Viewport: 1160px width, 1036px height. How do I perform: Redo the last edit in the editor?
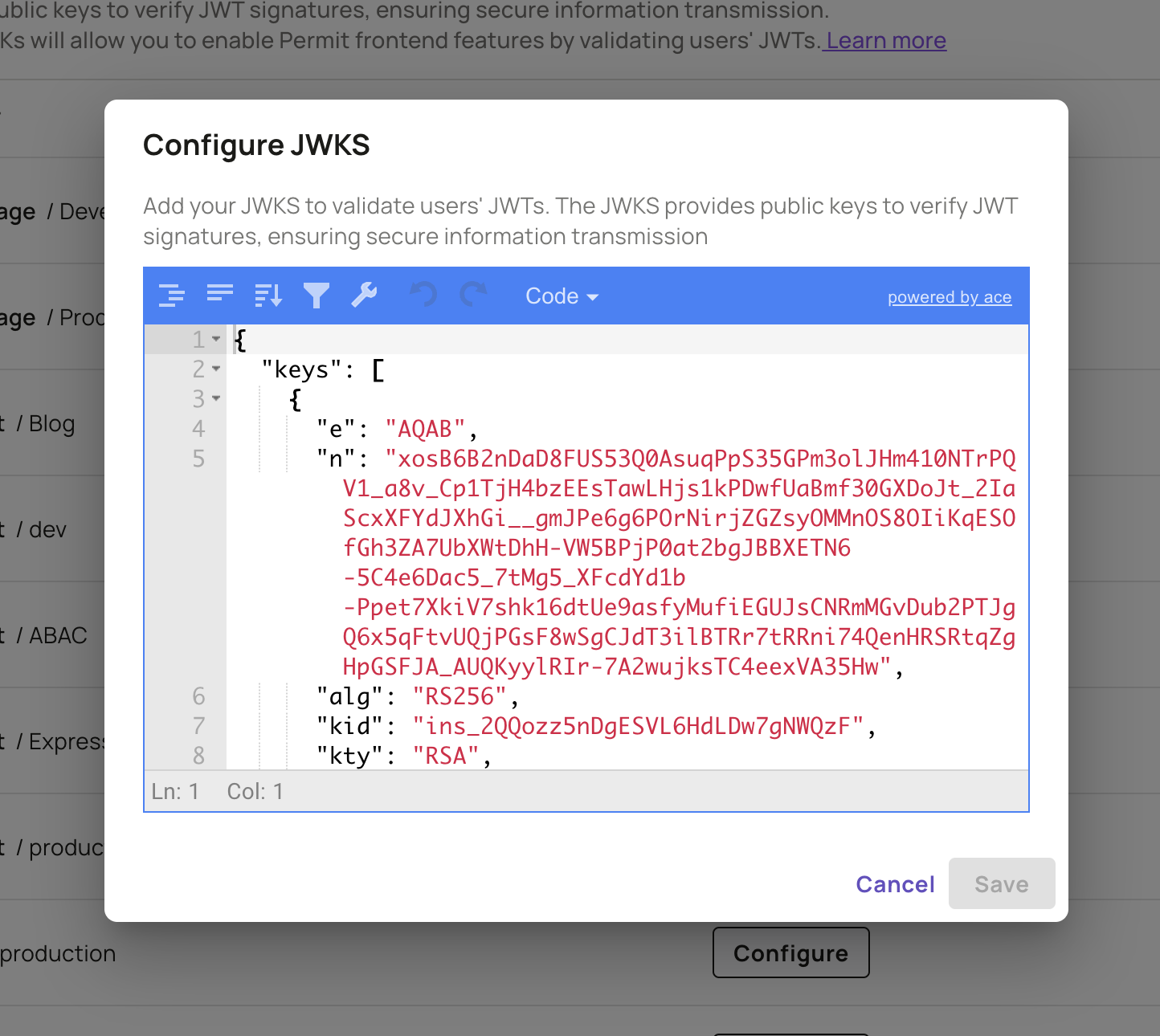473,296
